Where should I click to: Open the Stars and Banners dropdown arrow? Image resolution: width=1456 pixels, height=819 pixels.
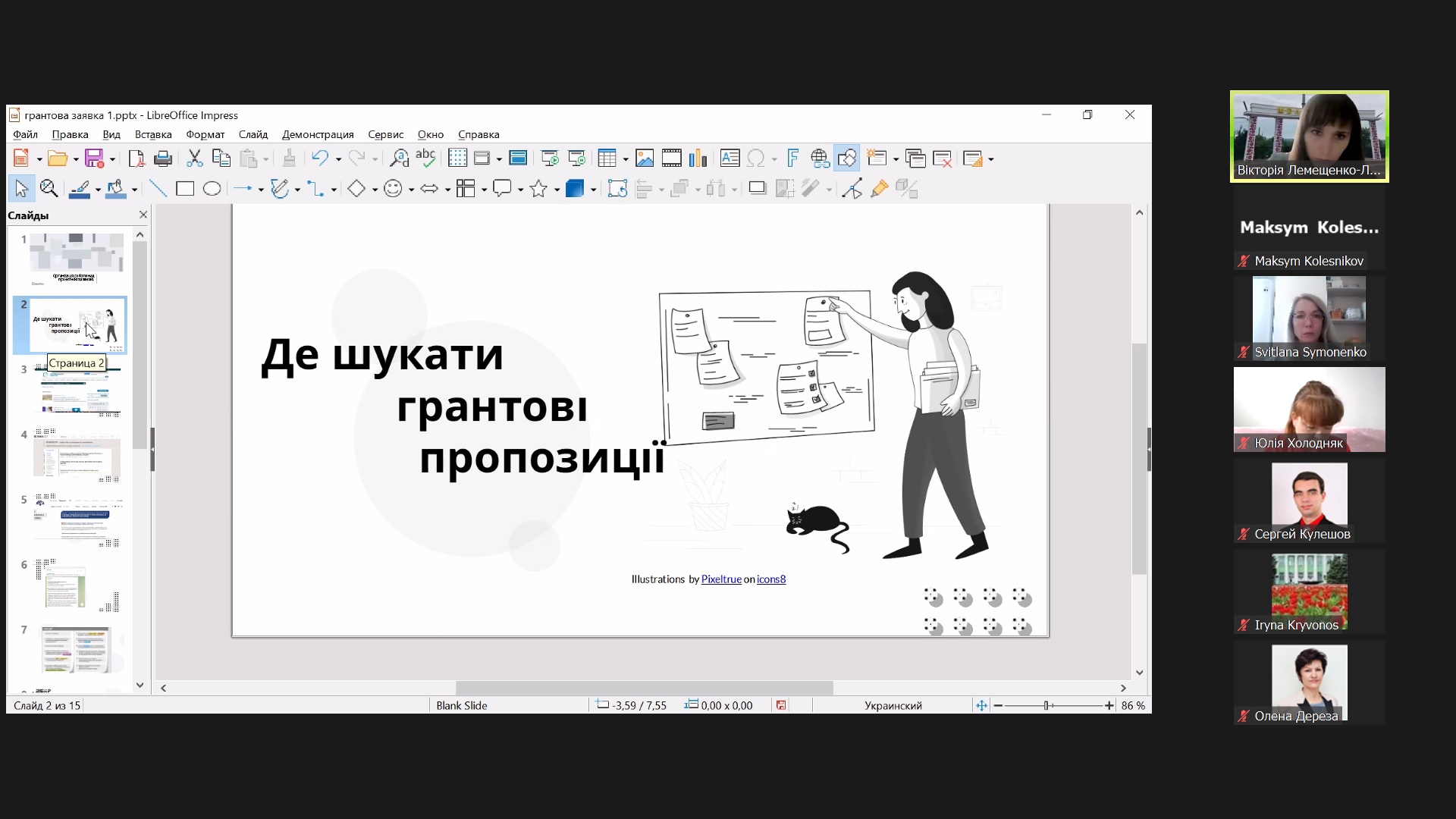click(557, 190)
